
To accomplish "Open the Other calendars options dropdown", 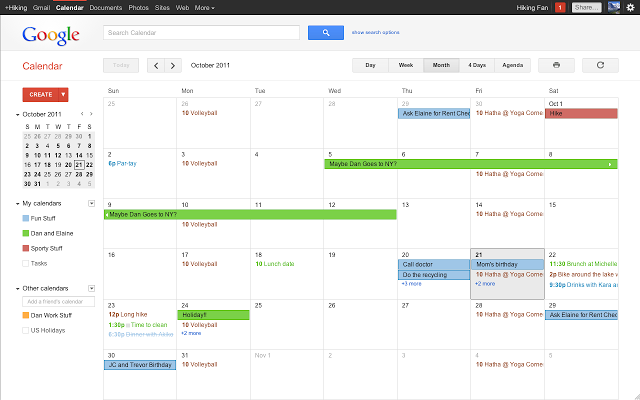I will [x=92, y=288].
